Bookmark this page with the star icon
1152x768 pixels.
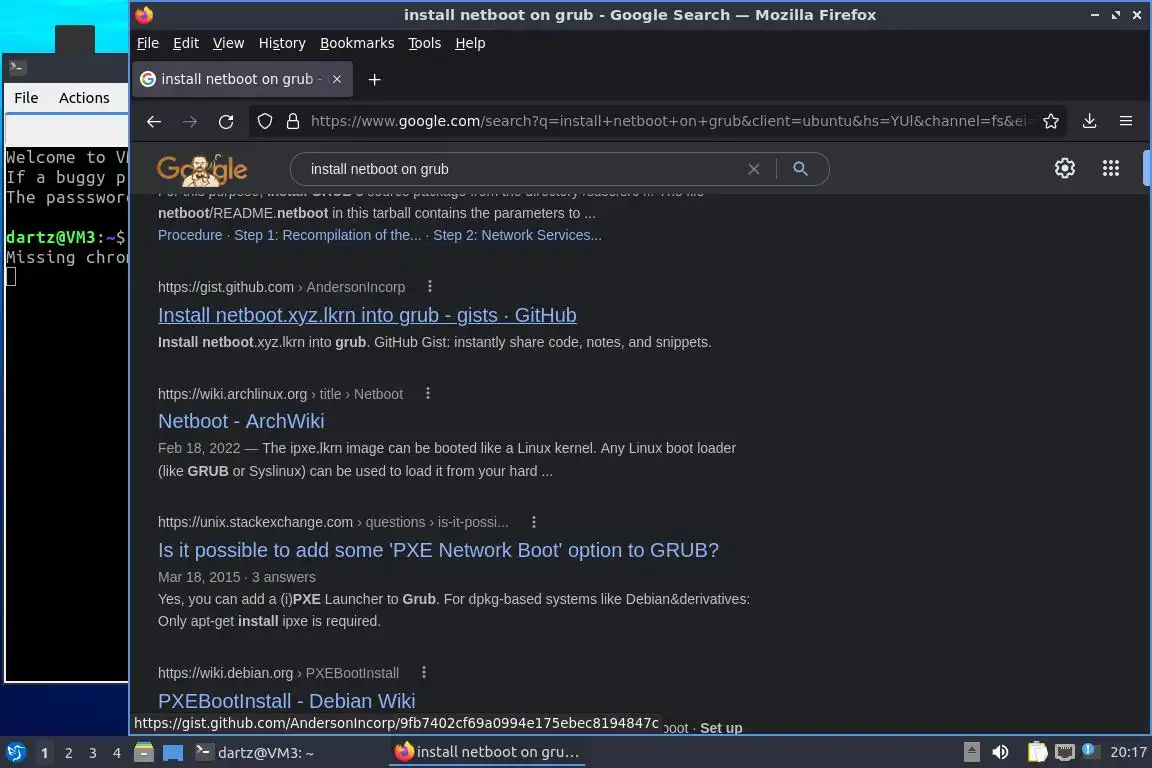(x=1051, y=121)
